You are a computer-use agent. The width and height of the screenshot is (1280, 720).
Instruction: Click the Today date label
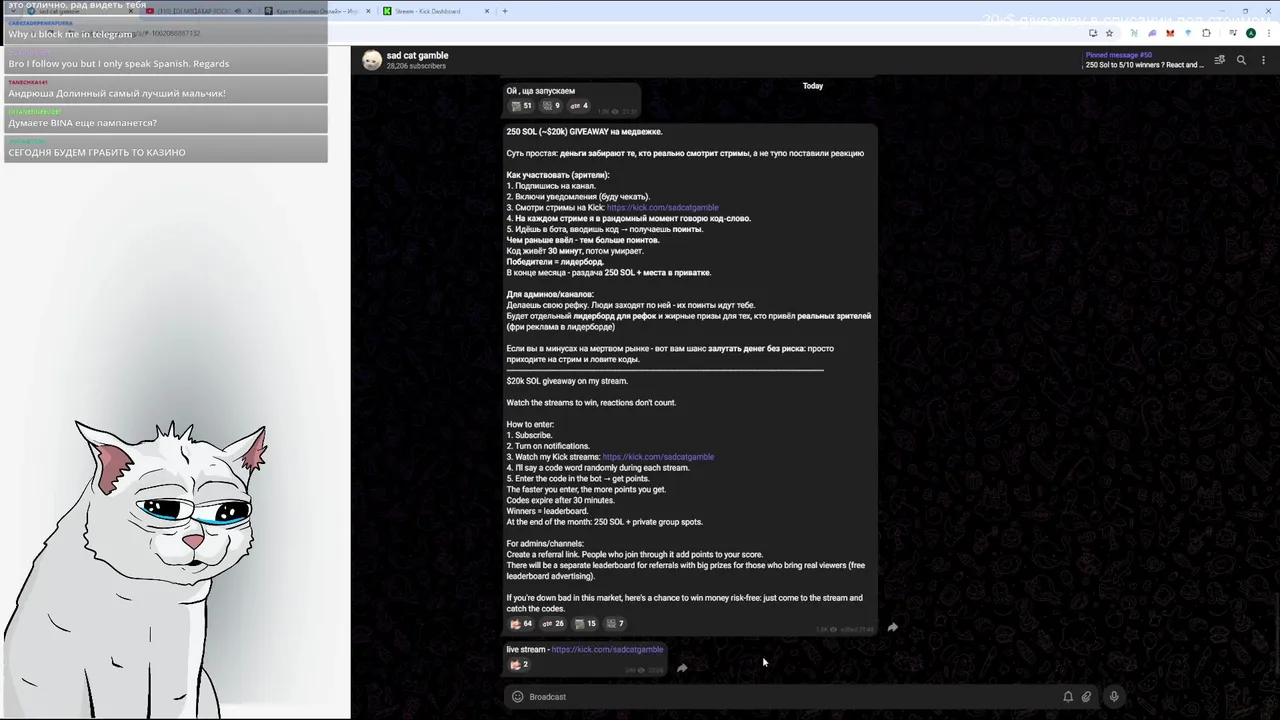(813, 86)
